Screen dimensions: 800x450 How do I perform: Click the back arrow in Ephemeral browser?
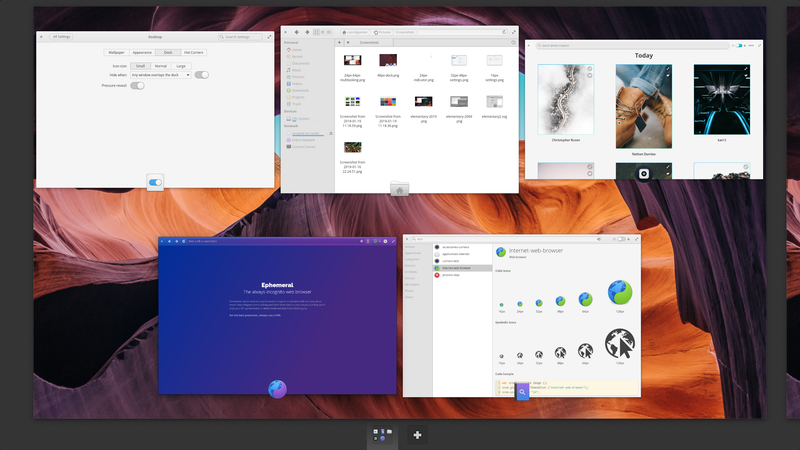(169, 241)
